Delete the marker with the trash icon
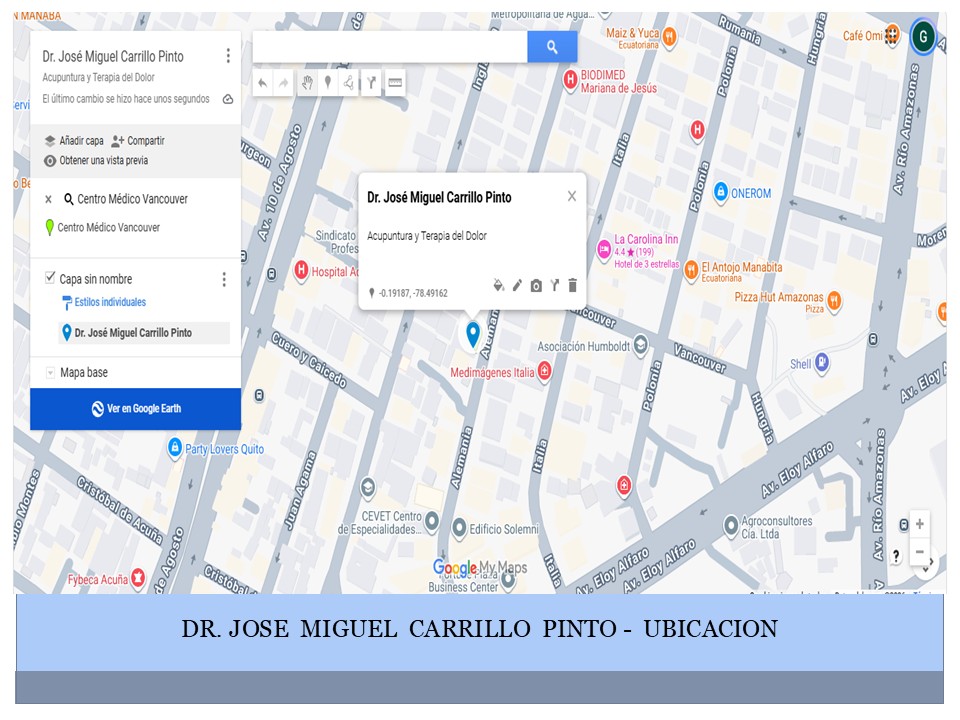960x720 pixels. [x=572, y=285]
